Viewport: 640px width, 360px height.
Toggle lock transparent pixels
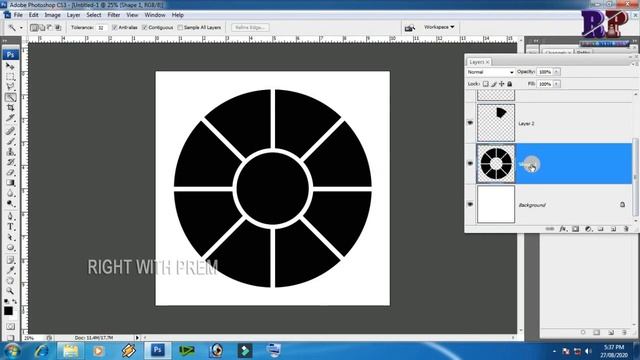click(x=486, y=84)
